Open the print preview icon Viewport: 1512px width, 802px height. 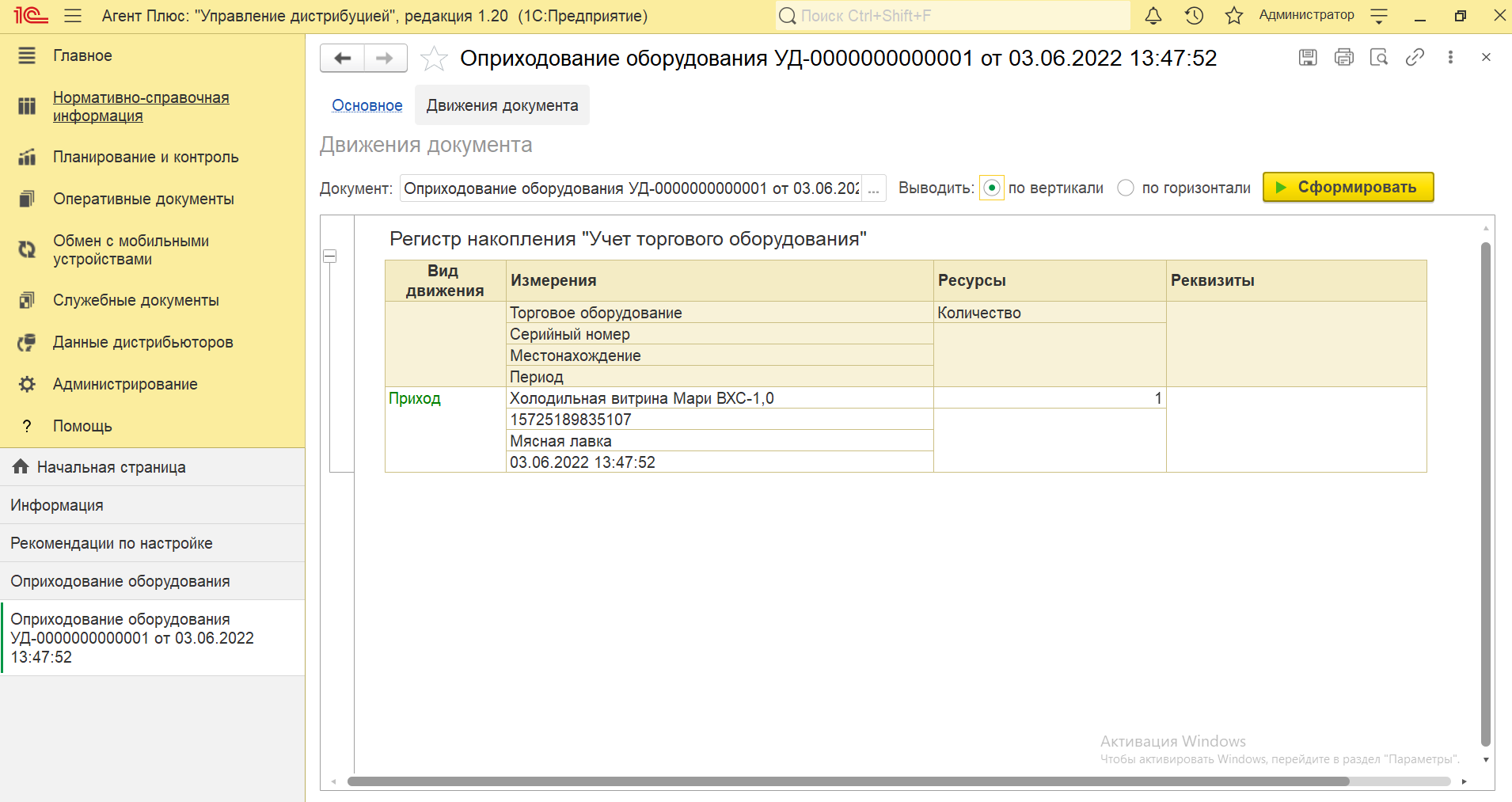1379,57
